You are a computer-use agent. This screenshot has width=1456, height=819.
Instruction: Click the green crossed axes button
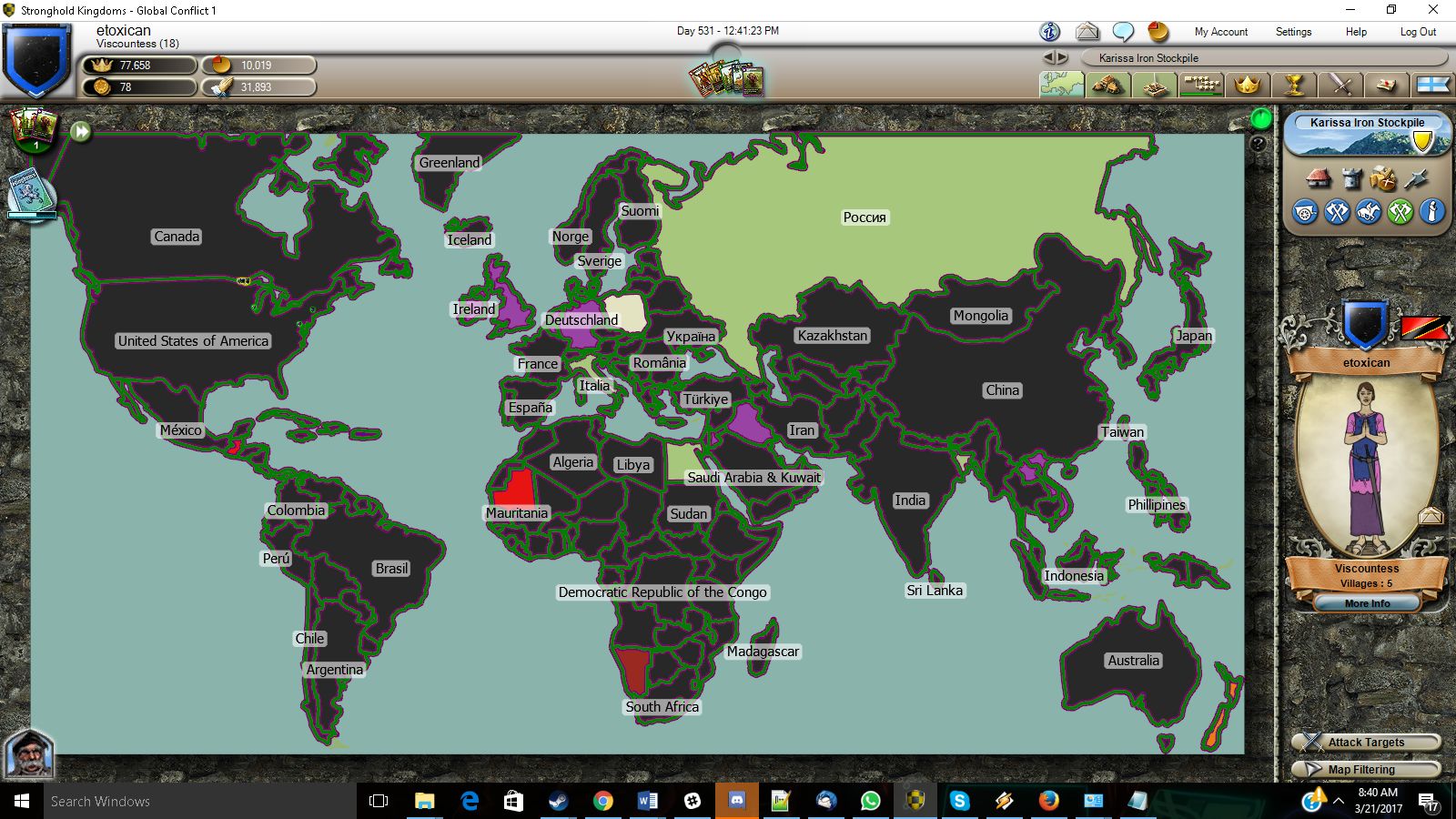tap(1400, 212)
